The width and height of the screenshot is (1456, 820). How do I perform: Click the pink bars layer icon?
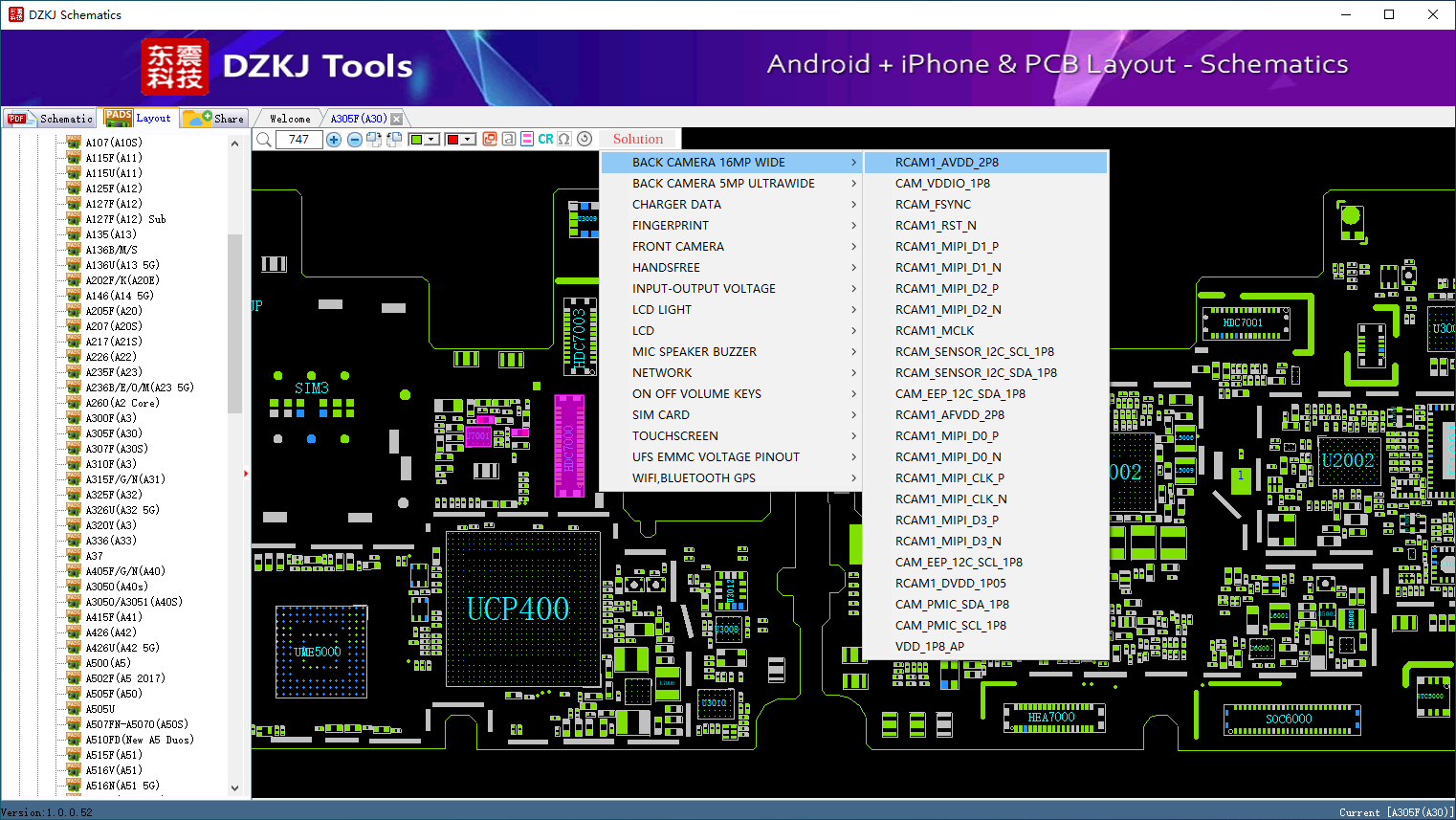527,139
